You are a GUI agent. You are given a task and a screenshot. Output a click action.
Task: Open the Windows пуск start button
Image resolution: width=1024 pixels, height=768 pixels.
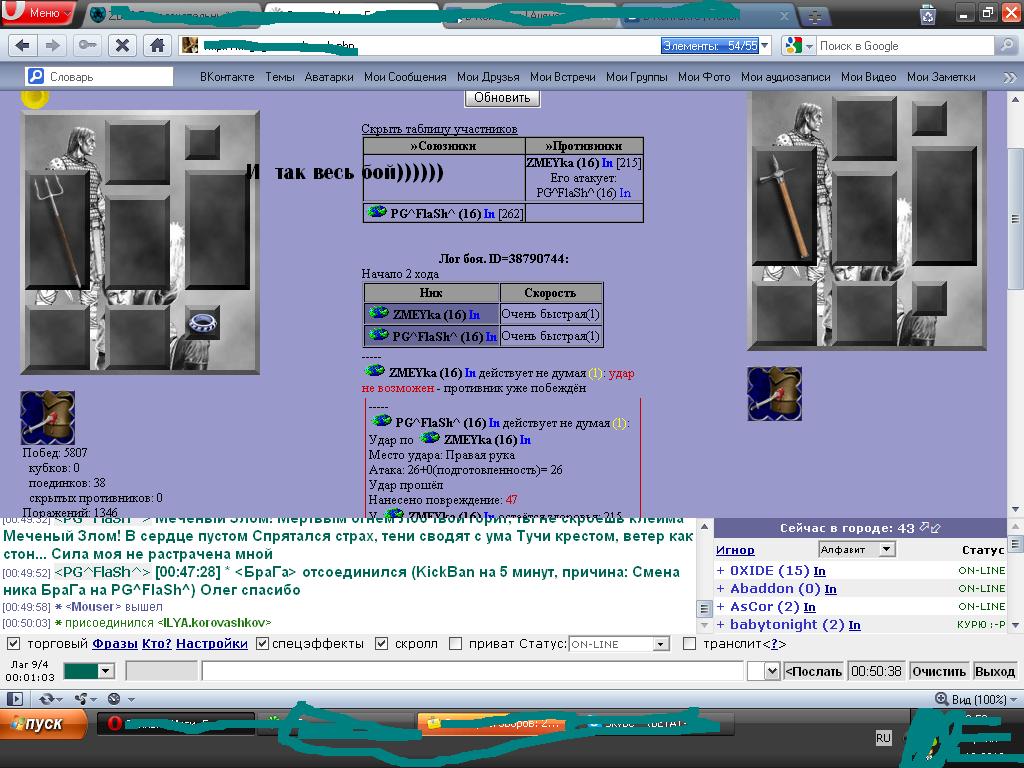coord(43,724)
